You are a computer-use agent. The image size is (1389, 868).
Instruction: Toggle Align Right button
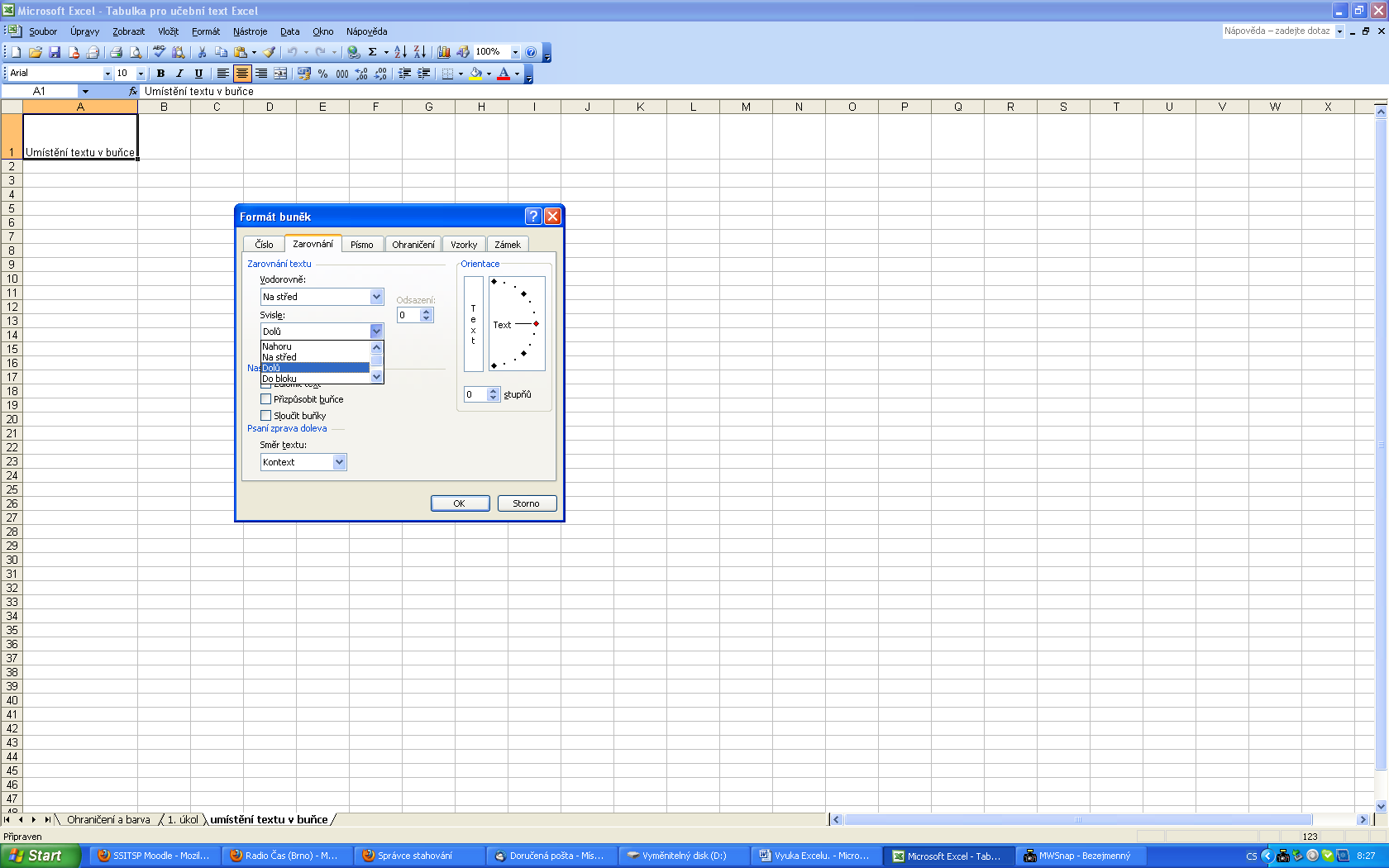click(x=261, y=74)
